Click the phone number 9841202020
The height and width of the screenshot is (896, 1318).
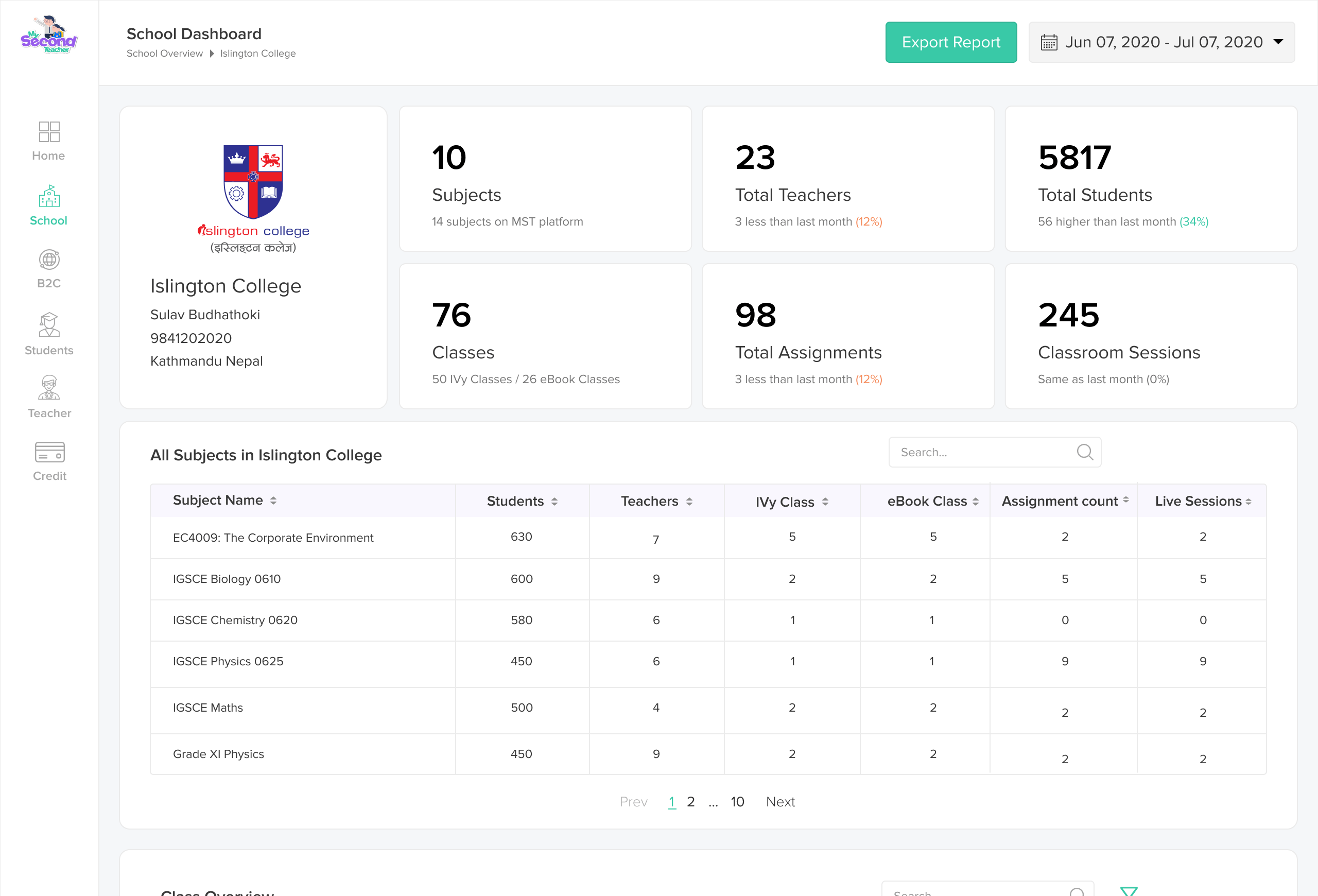(x=190, y=338)
